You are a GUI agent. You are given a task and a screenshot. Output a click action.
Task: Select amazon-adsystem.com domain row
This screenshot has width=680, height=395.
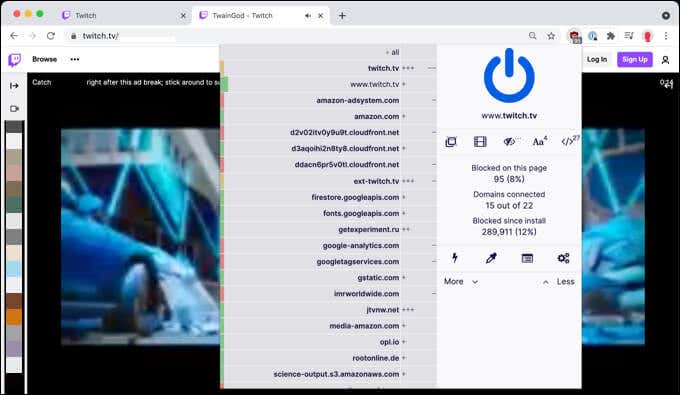pos(329,100)
